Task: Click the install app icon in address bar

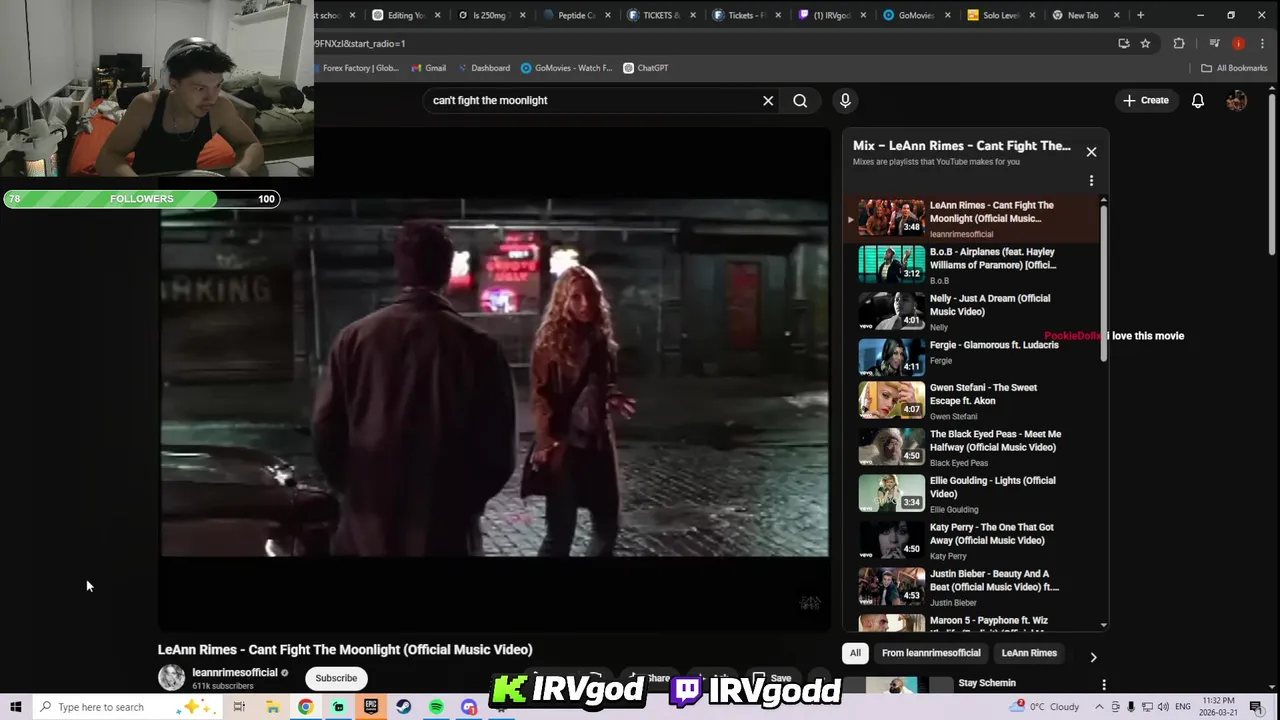Action: 1124,43
